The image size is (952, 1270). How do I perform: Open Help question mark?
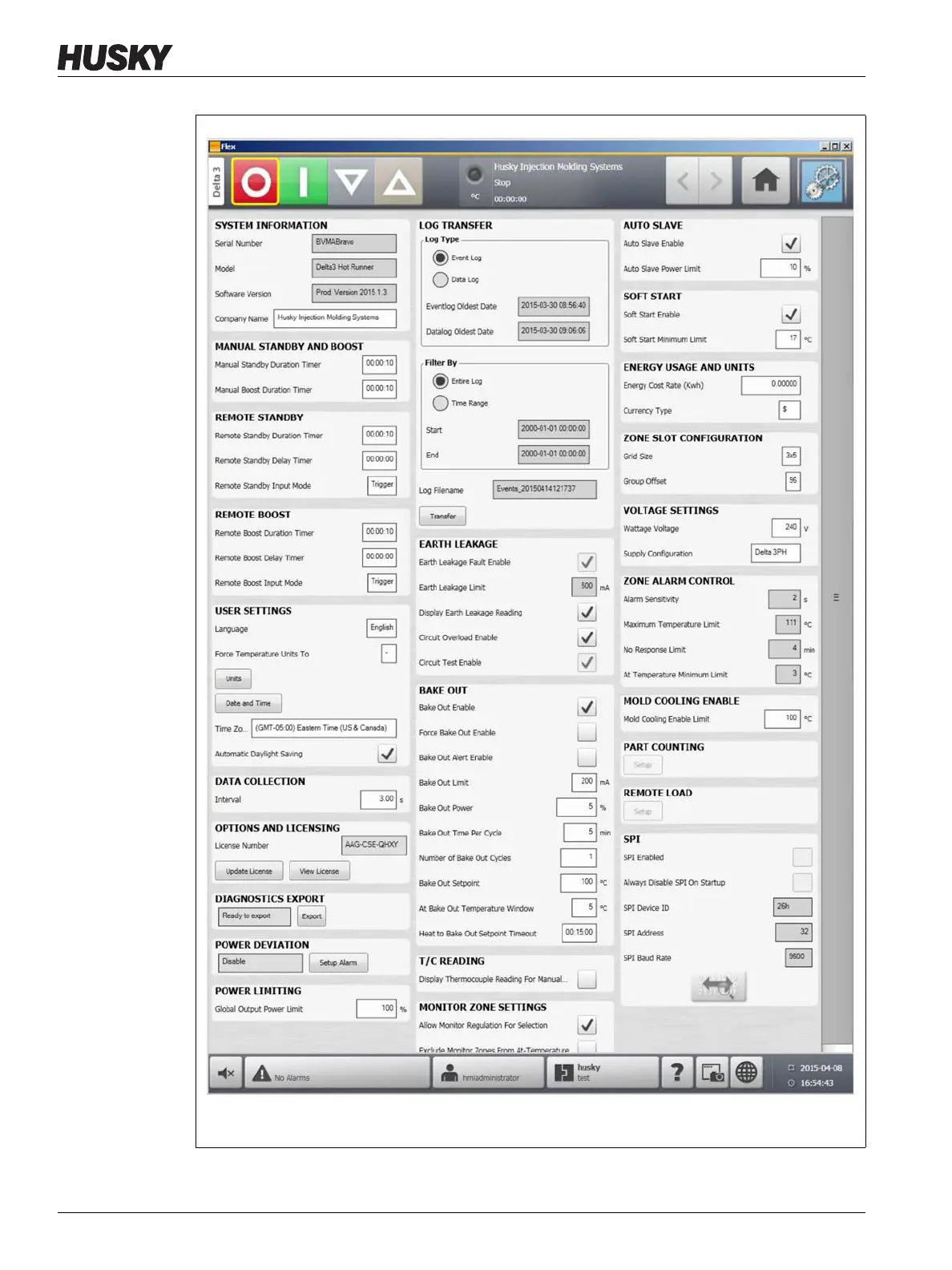(x=677, y=1073)
